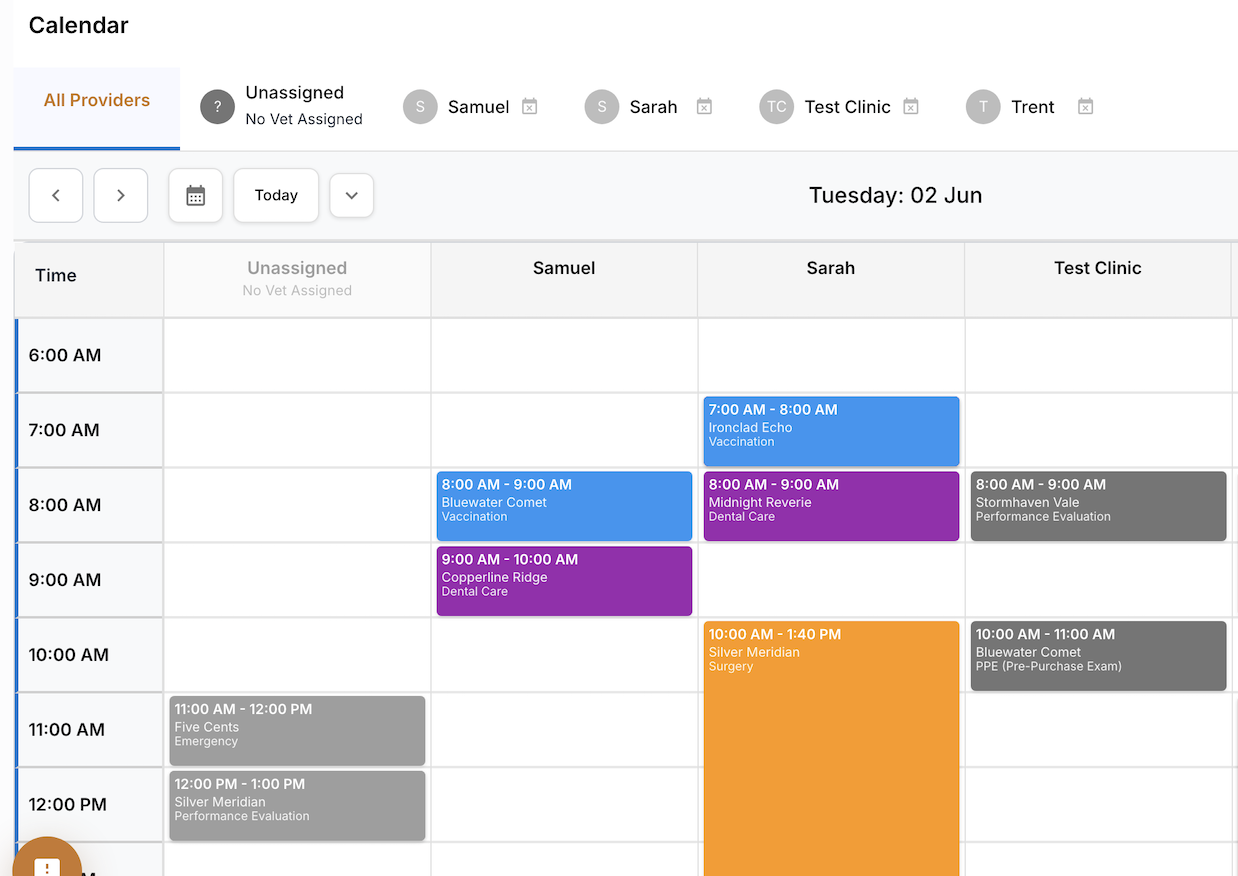Image resolution: width=1238 pixels, height=876 pixels.
Task: Open Midnight Reverie Dental Care appointment
Action: click(831, 506)
